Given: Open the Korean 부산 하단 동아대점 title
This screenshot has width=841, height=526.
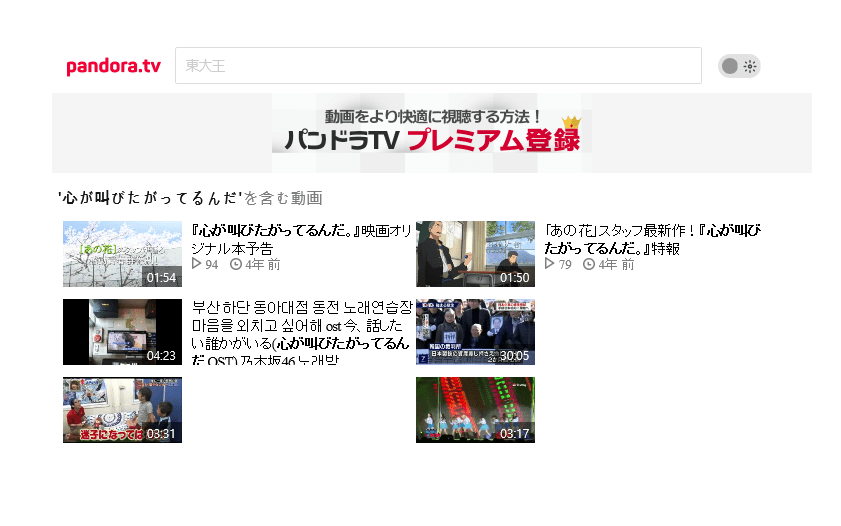Looking at the screenshot, I should [x=301, y=332].
